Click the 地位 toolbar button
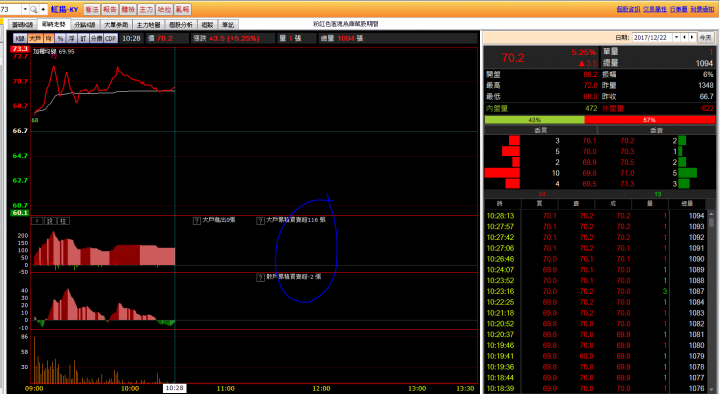720x394 pixels. pyautogui.click(x=164, y=9)
